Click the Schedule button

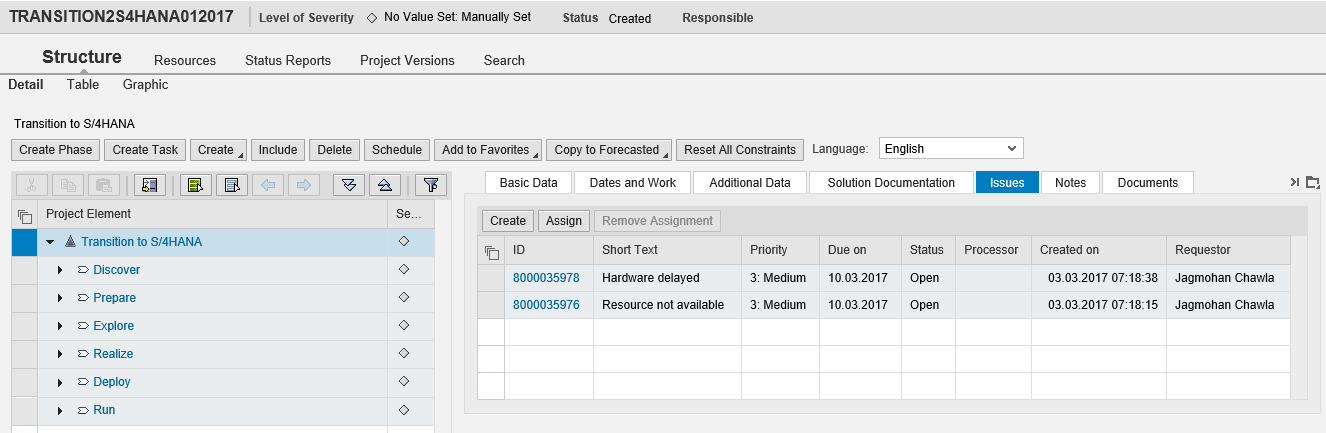(x=397, y=150)
